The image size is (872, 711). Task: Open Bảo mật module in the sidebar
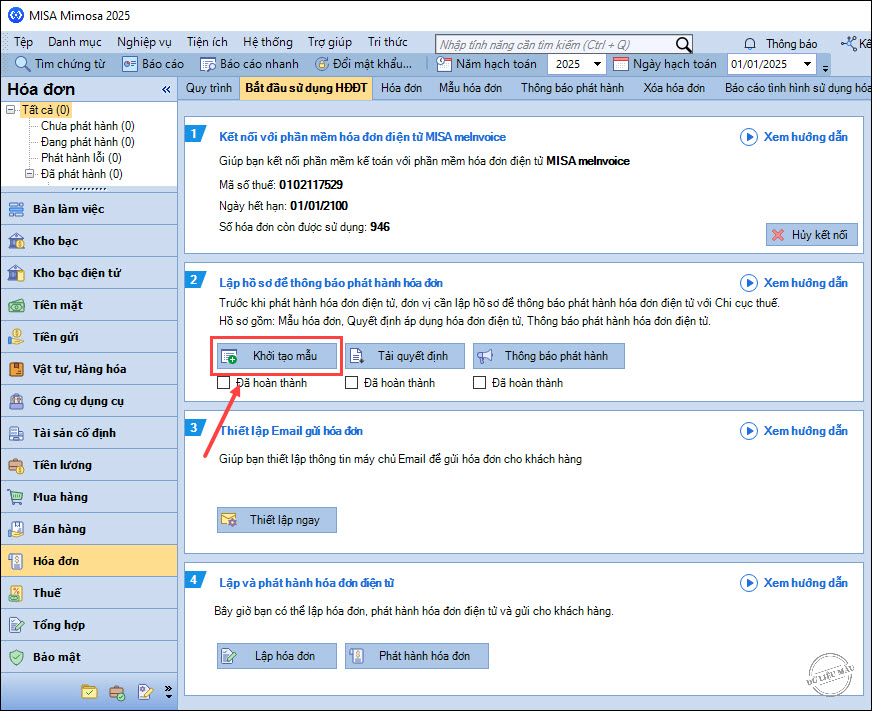coord(89,657)
